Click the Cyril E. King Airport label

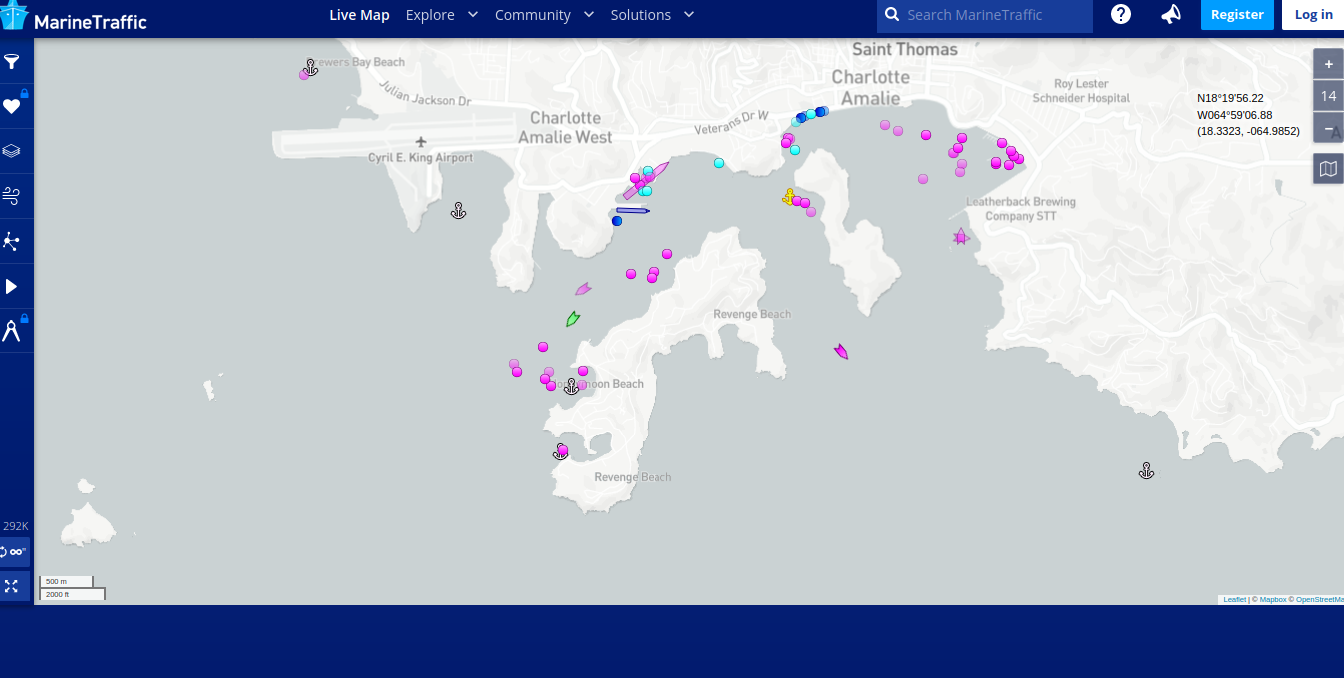point(420,158)
